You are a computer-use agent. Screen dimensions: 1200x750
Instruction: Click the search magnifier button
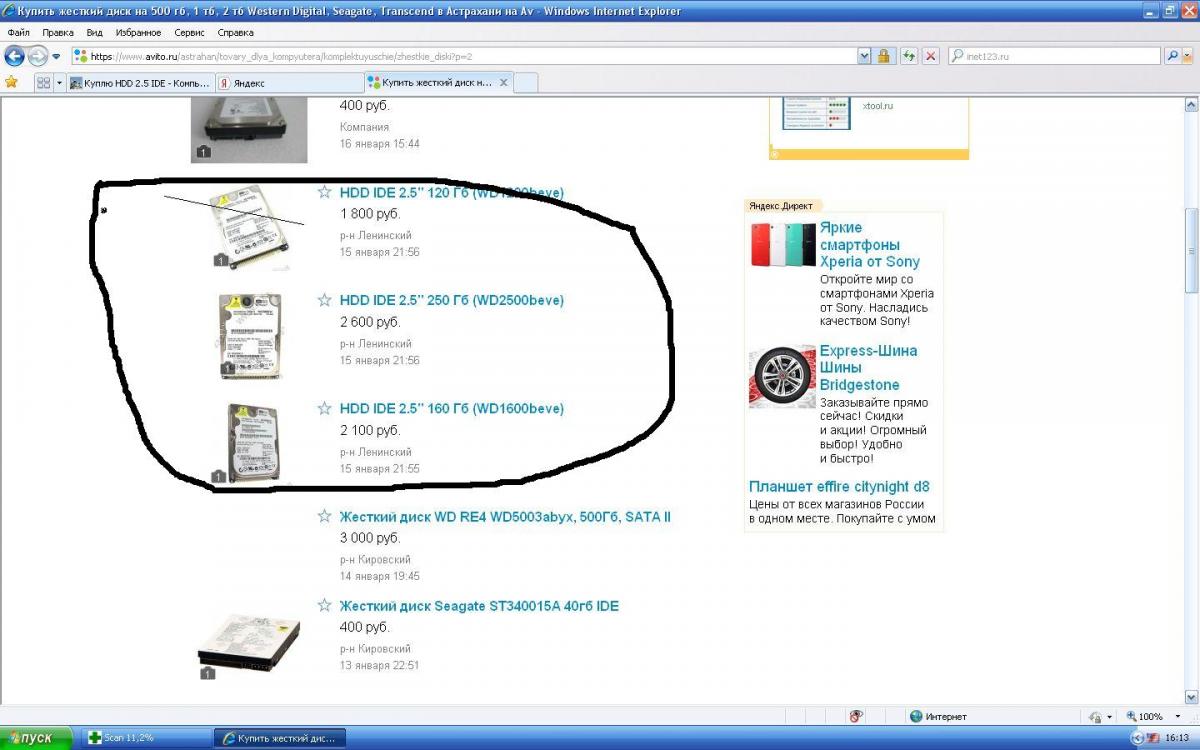coord(1172,57)
